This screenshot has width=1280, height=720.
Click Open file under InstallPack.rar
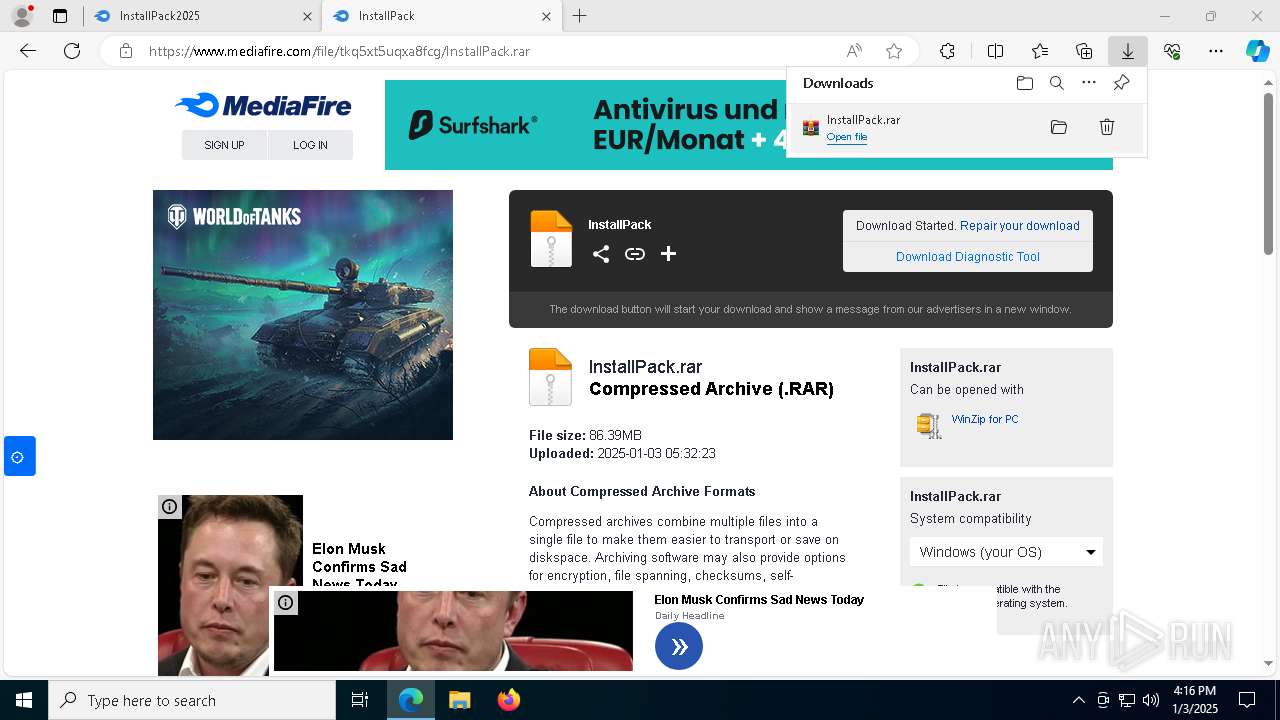tap(847, 137)
